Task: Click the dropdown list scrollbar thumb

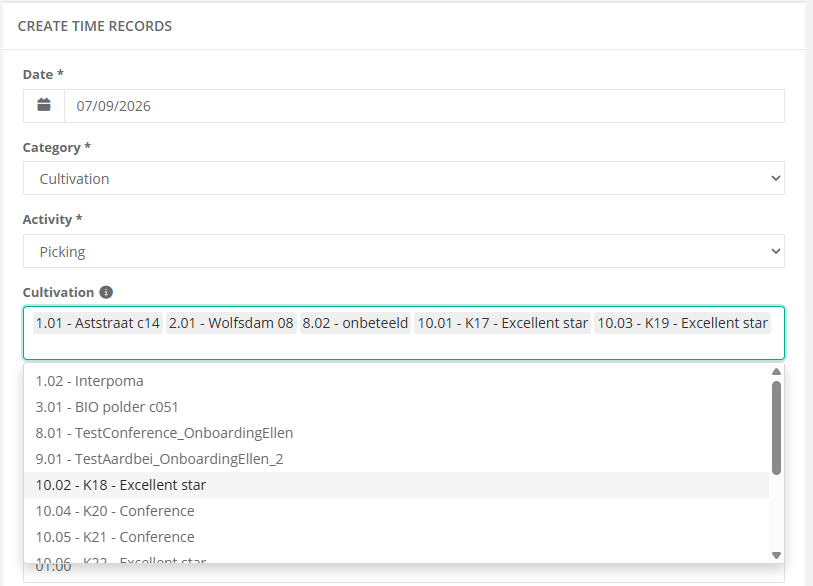Action: pyautogui.click(x=776, y=428)
